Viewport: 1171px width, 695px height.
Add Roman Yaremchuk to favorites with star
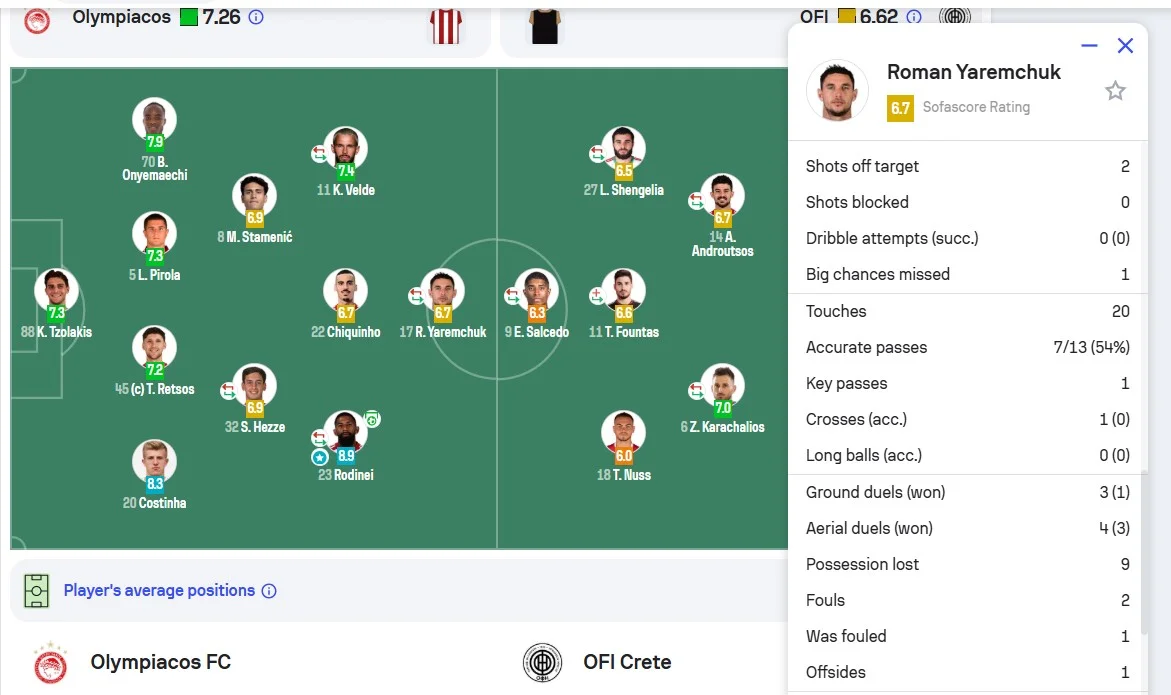click(x=1115, y=91)
